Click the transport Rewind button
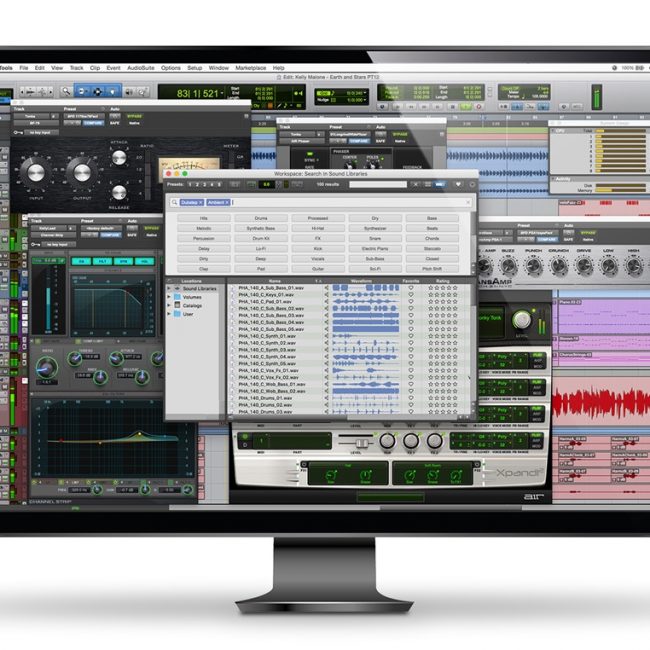This screenshot has height=650, width=650. pos(411,107)
